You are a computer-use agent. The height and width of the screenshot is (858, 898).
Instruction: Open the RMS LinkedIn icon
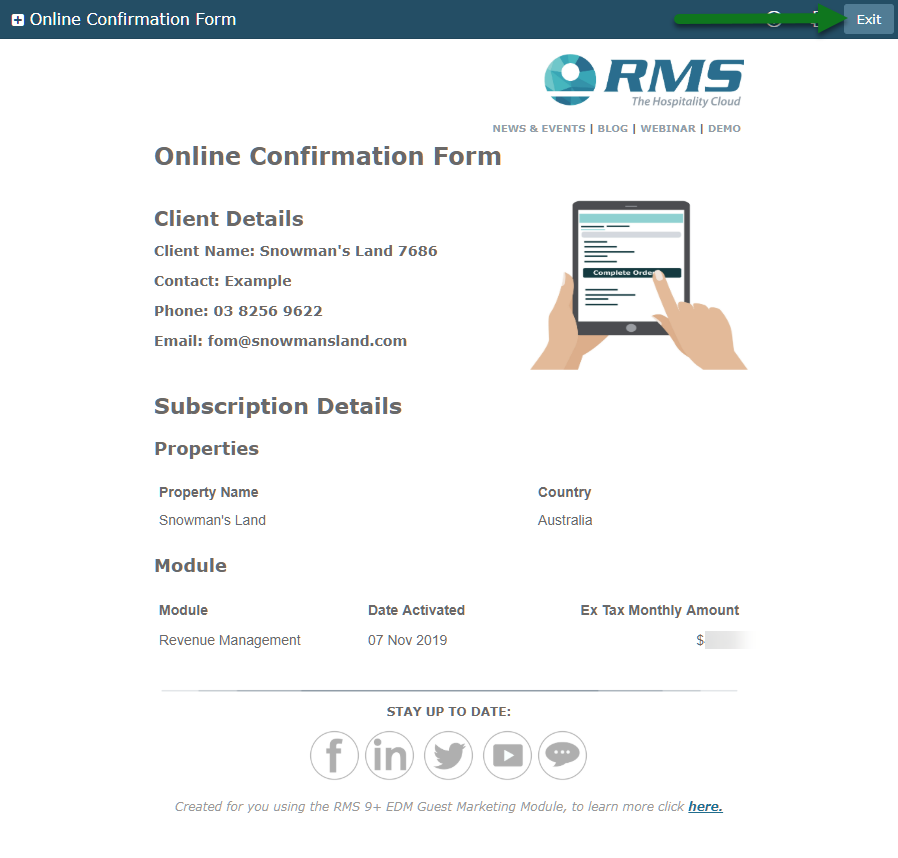389,755
